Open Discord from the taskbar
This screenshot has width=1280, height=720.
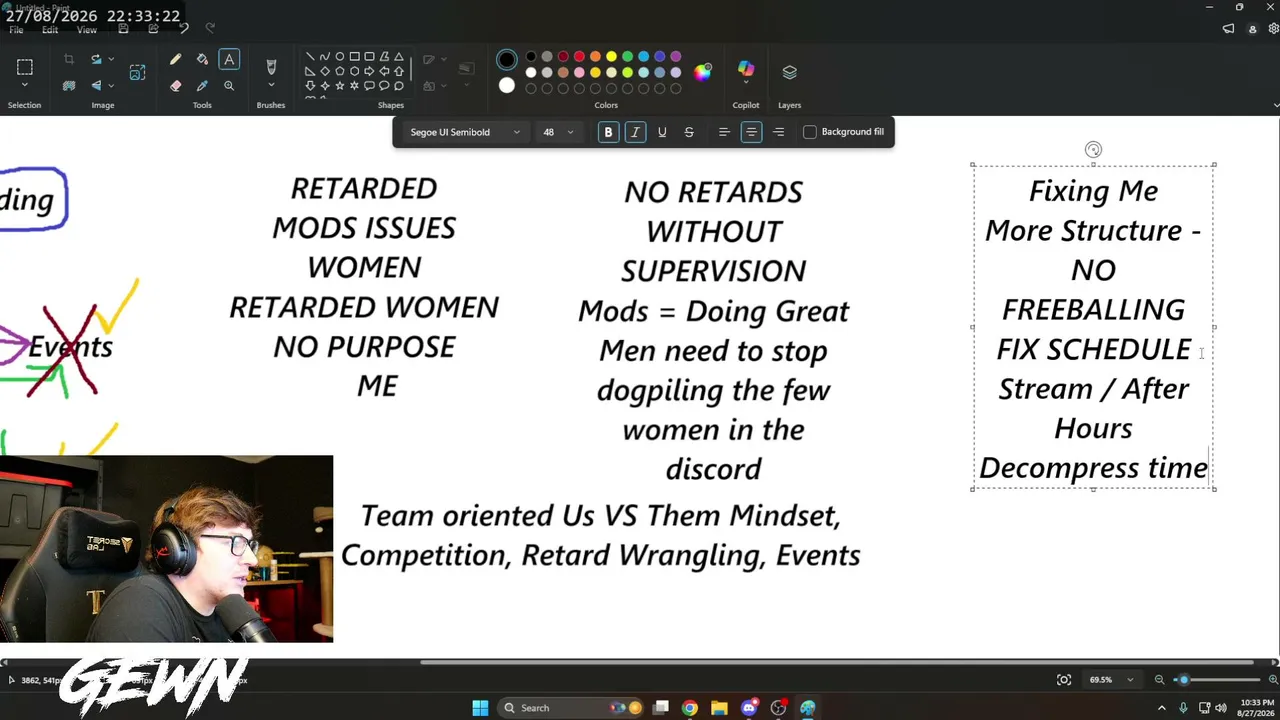click(x=749, y=708)
